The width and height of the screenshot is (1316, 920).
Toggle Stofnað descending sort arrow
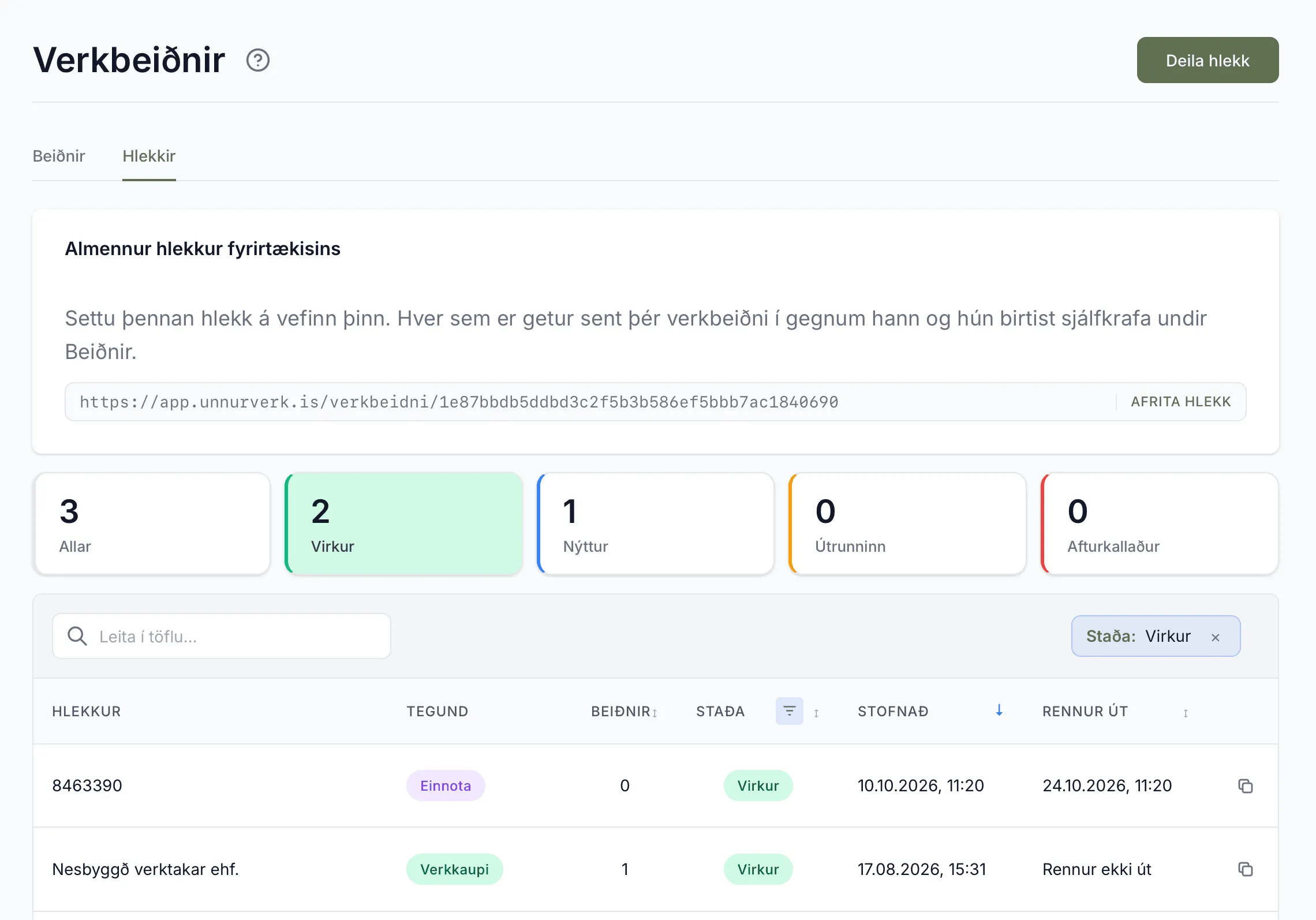tap(999, 710)
